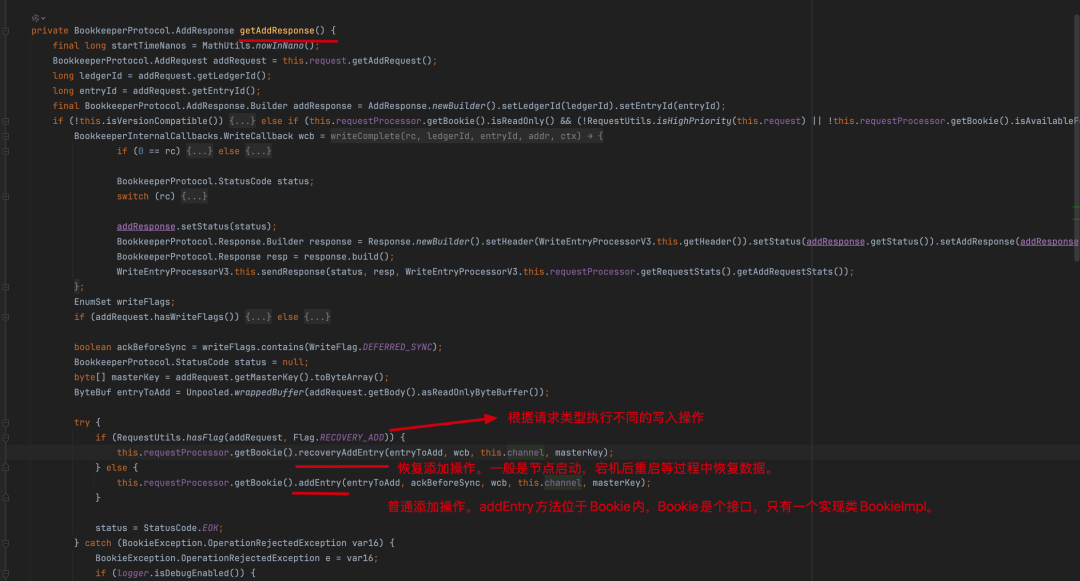Collapse the getAddResponse method with its gutter fold marker
Viewport: 1080px width, 581px height.
6,31
